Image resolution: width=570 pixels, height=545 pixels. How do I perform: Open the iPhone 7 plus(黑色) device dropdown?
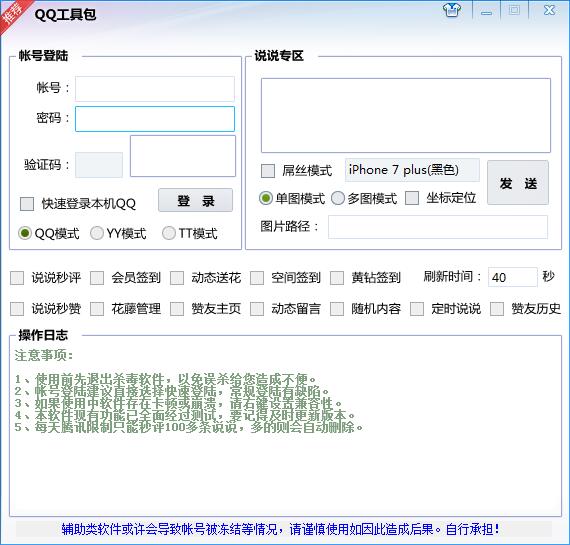pos(412,170)
